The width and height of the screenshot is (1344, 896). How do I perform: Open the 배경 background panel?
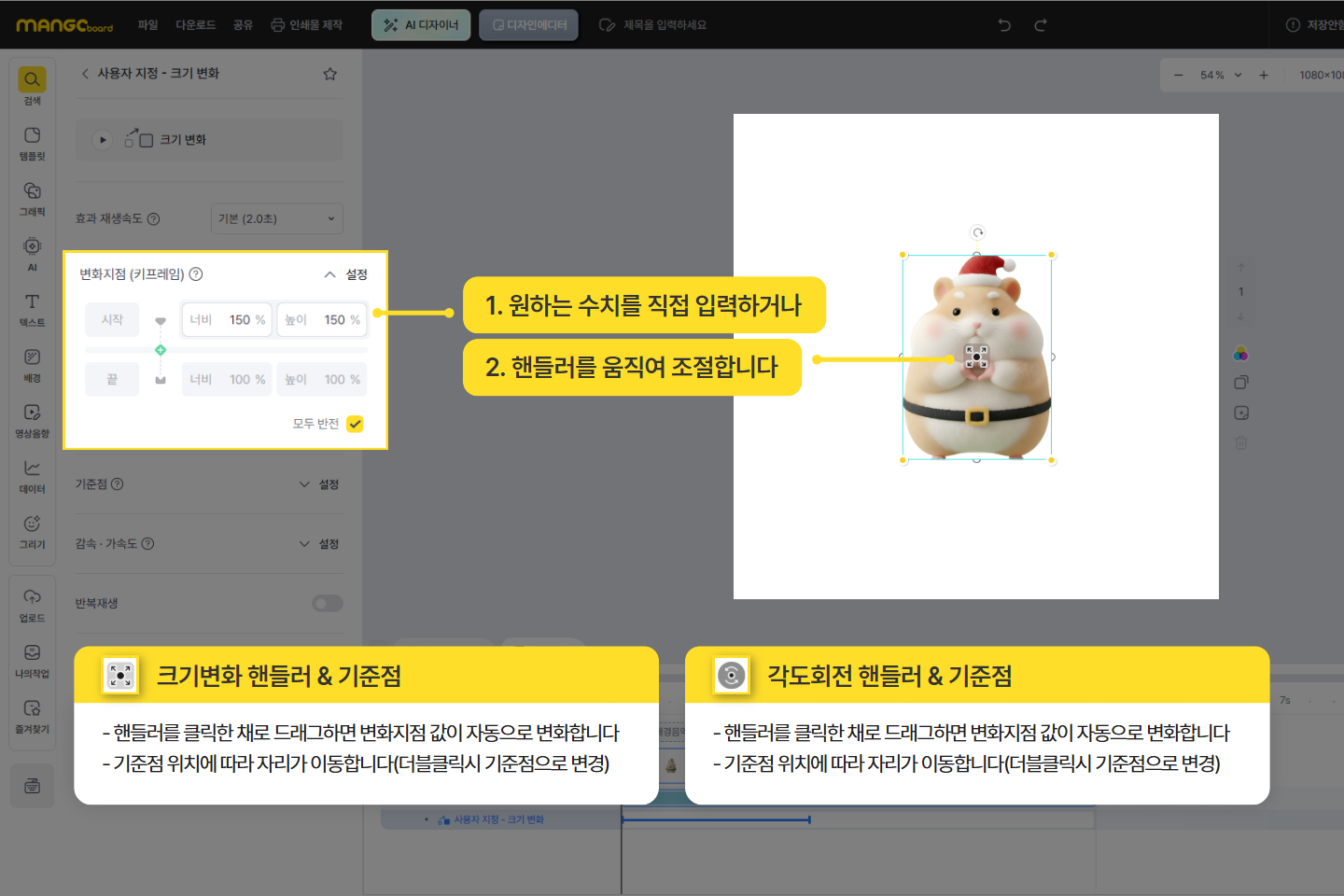click(32, 364)
